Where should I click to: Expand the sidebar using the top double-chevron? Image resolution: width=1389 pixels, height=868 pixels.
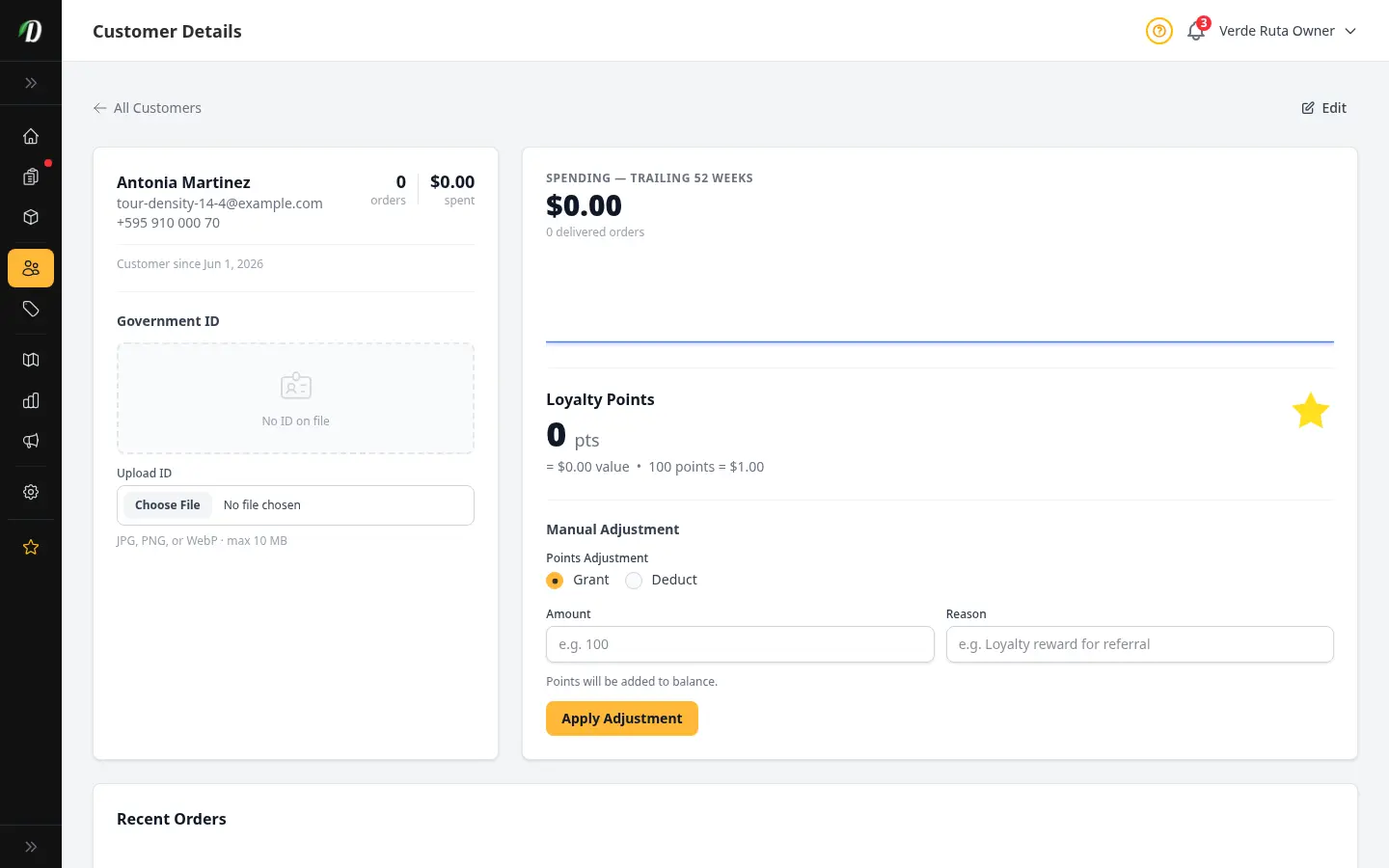31,83
